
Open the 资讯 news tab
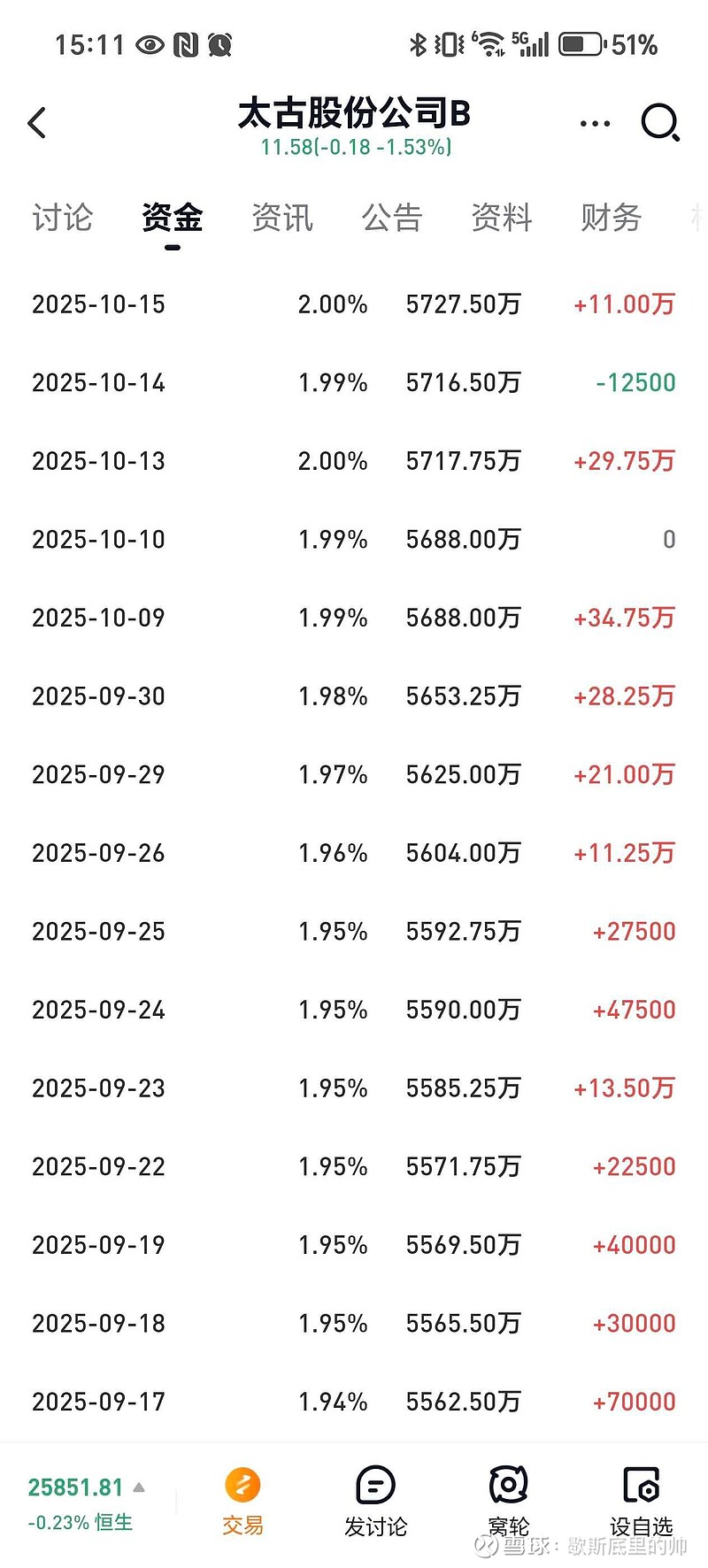point(282,218)
